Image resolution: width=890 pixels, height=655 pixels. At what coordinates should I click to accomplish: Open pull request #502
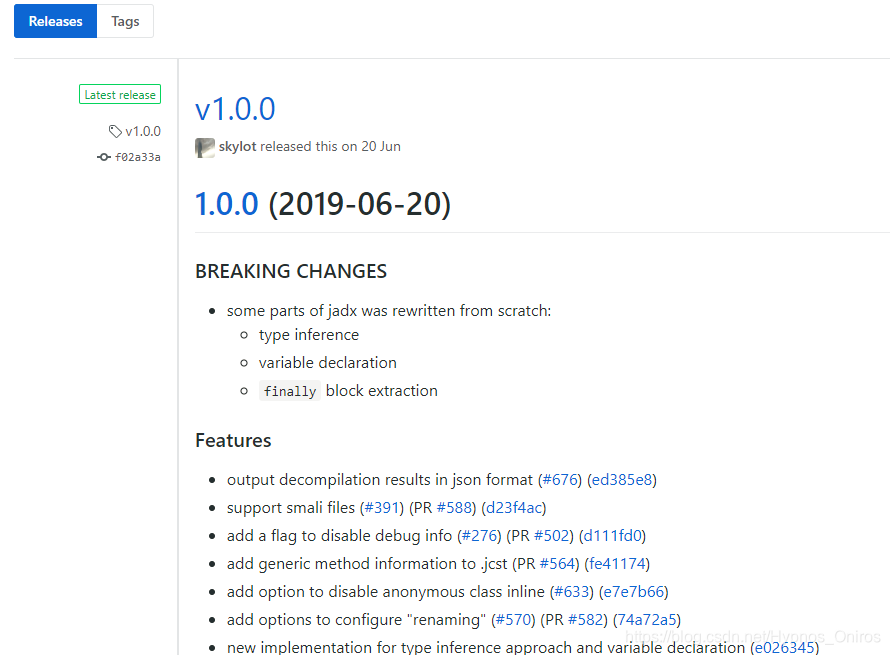pyautogui.click(x=552, y=535)
